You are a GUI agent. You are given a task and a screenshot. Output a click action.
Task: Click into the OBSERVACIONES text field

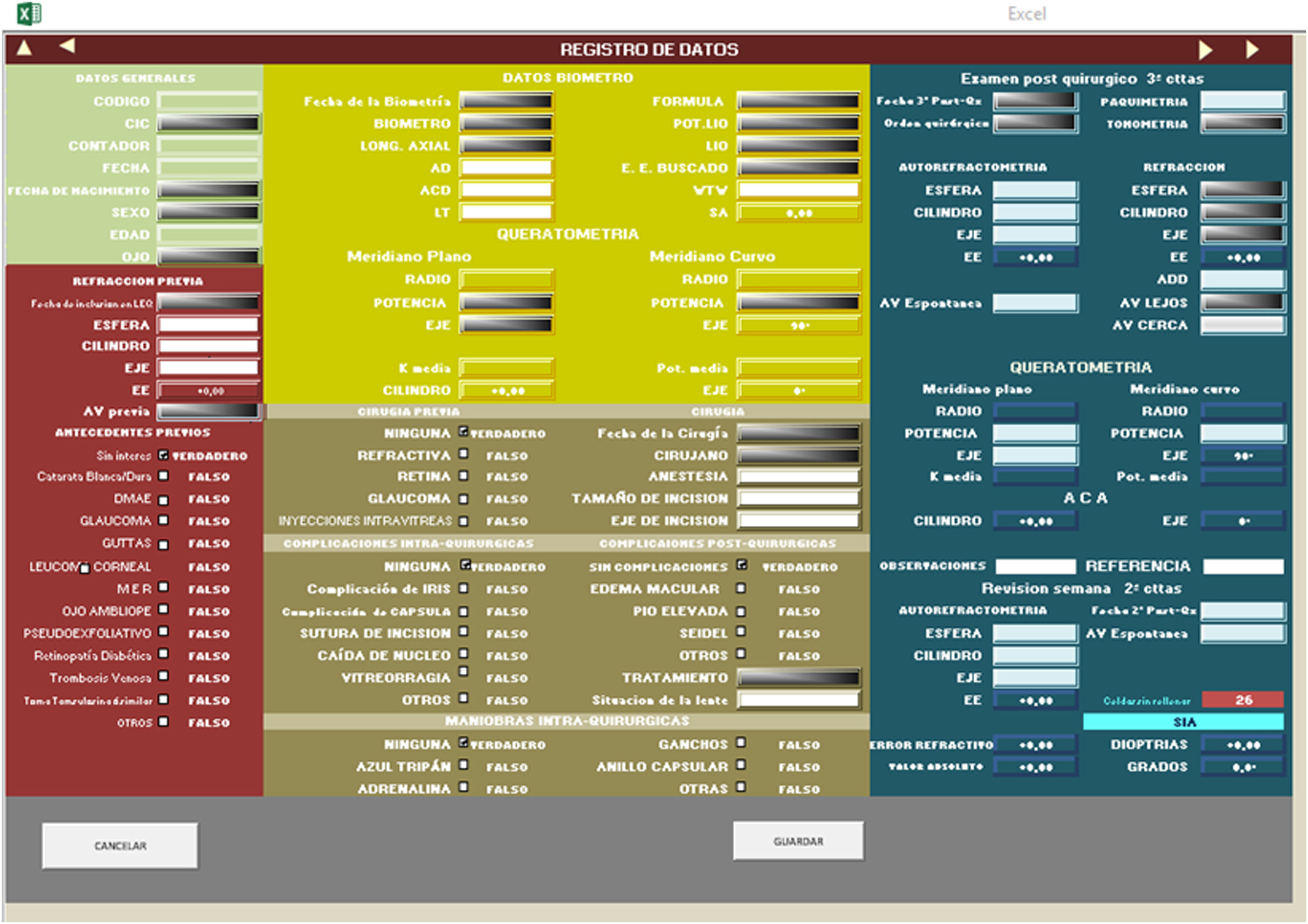click(1035, 567)
